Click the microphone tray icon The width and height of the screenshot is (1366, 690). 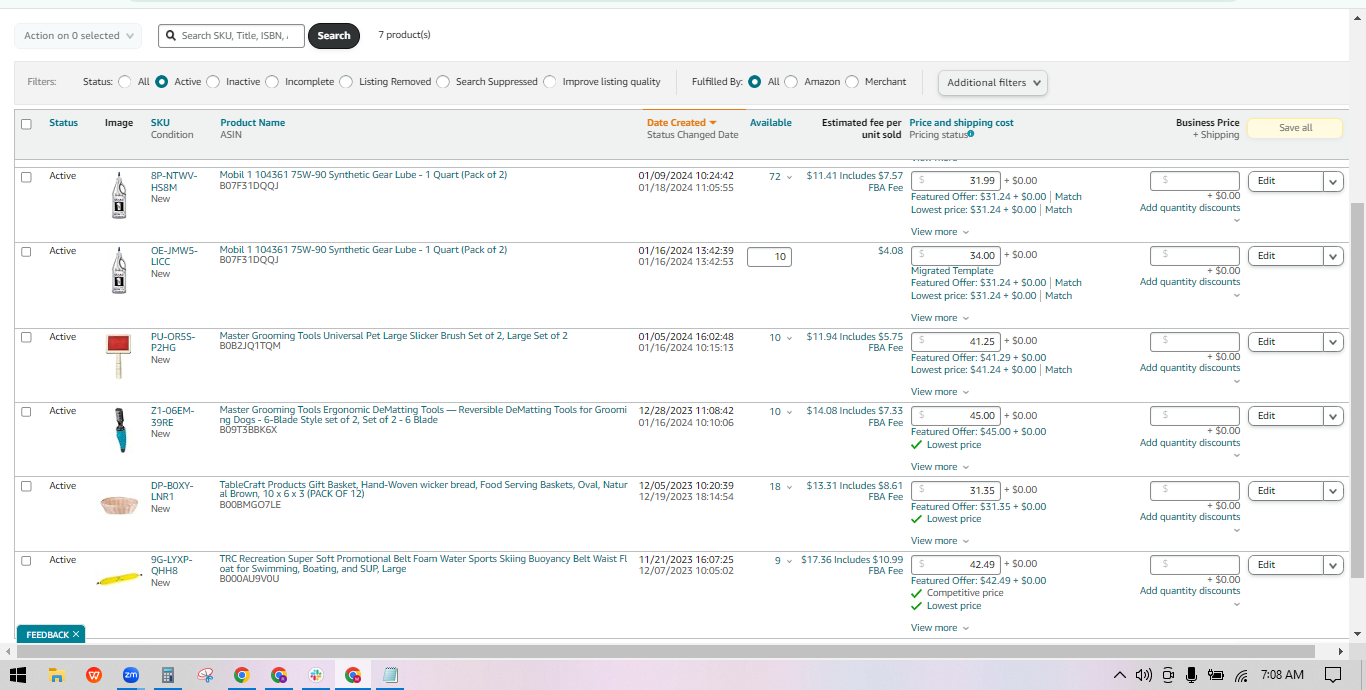point(1192,675)
